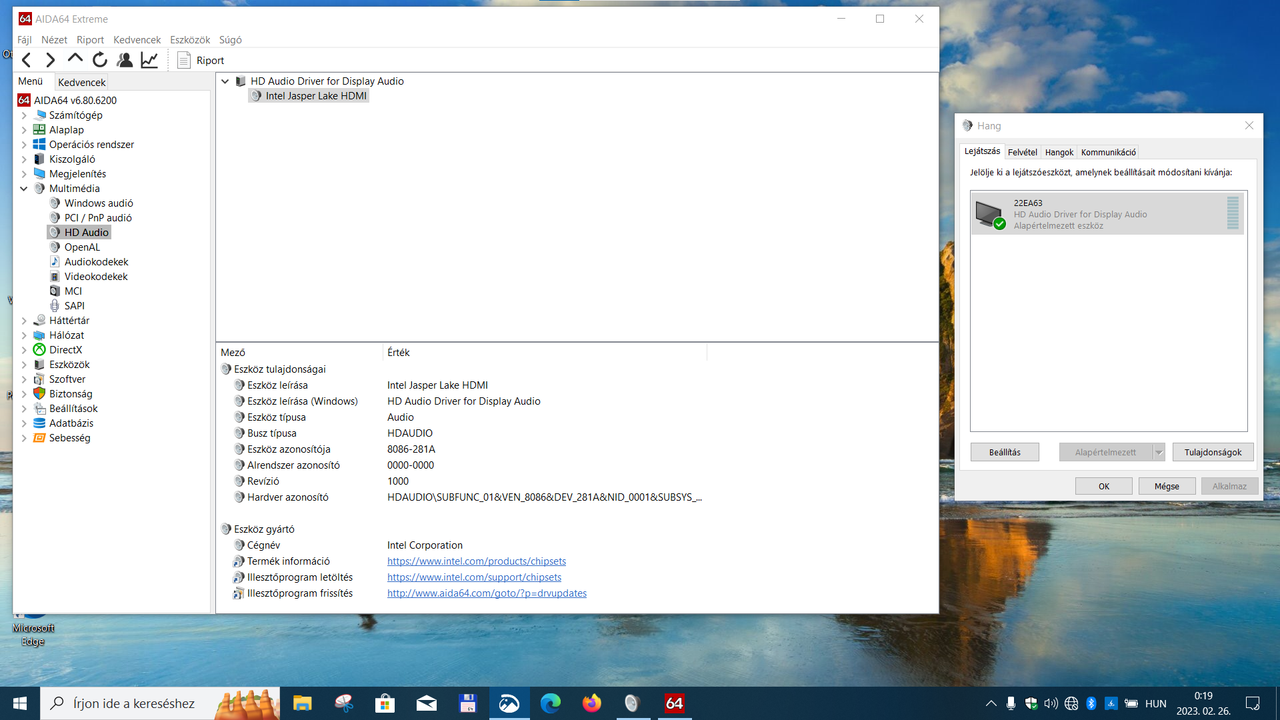The width and height of the screenshot is (1280, 720).
Task: Expand the Operációs rendszer node
Action: (x=24, y=144)
